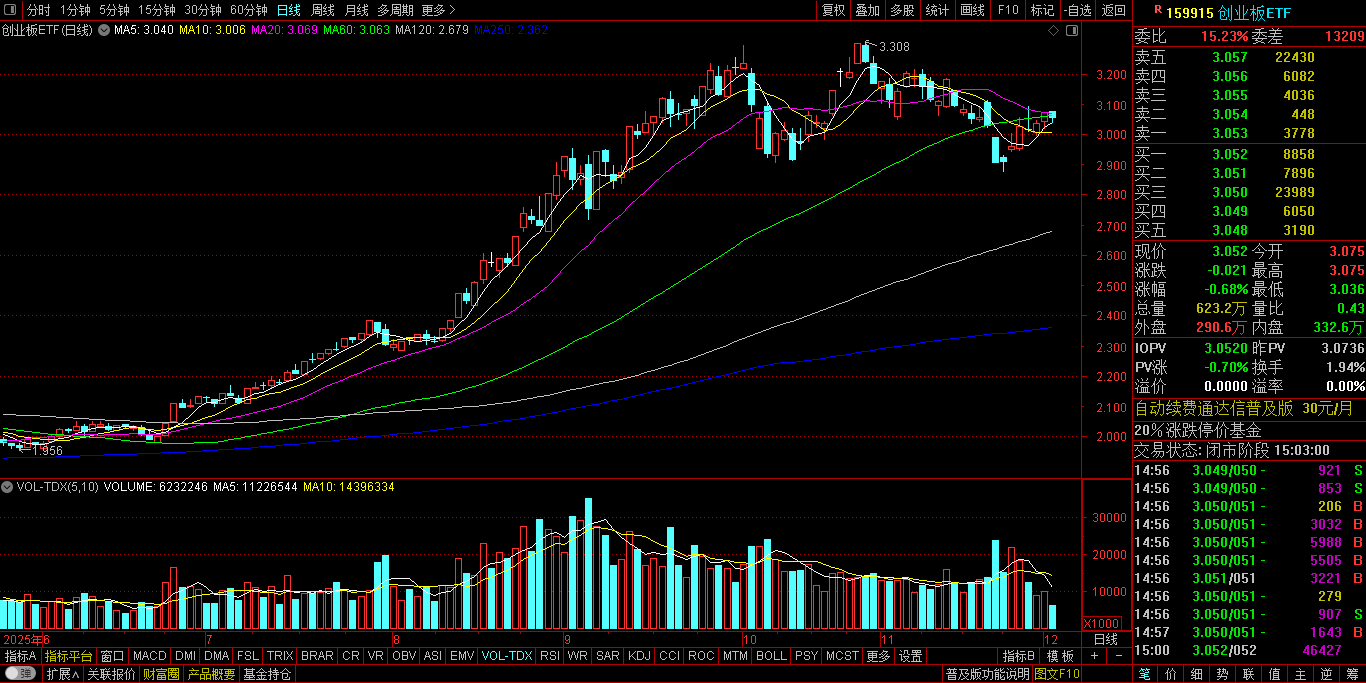Viewport: 1366px width, 683px height.
Task: Toggle the -自选 watchlist button
Action: tap(1077, 10)
